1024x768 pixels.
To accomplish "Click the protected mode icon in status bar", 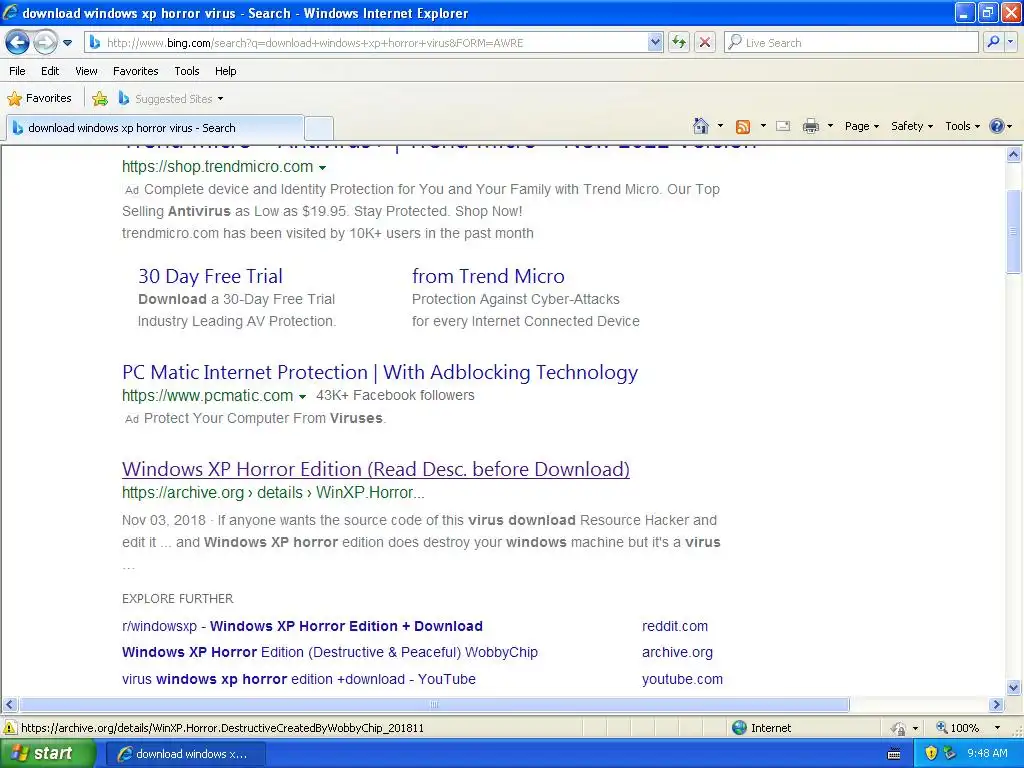I will [899, 728].
